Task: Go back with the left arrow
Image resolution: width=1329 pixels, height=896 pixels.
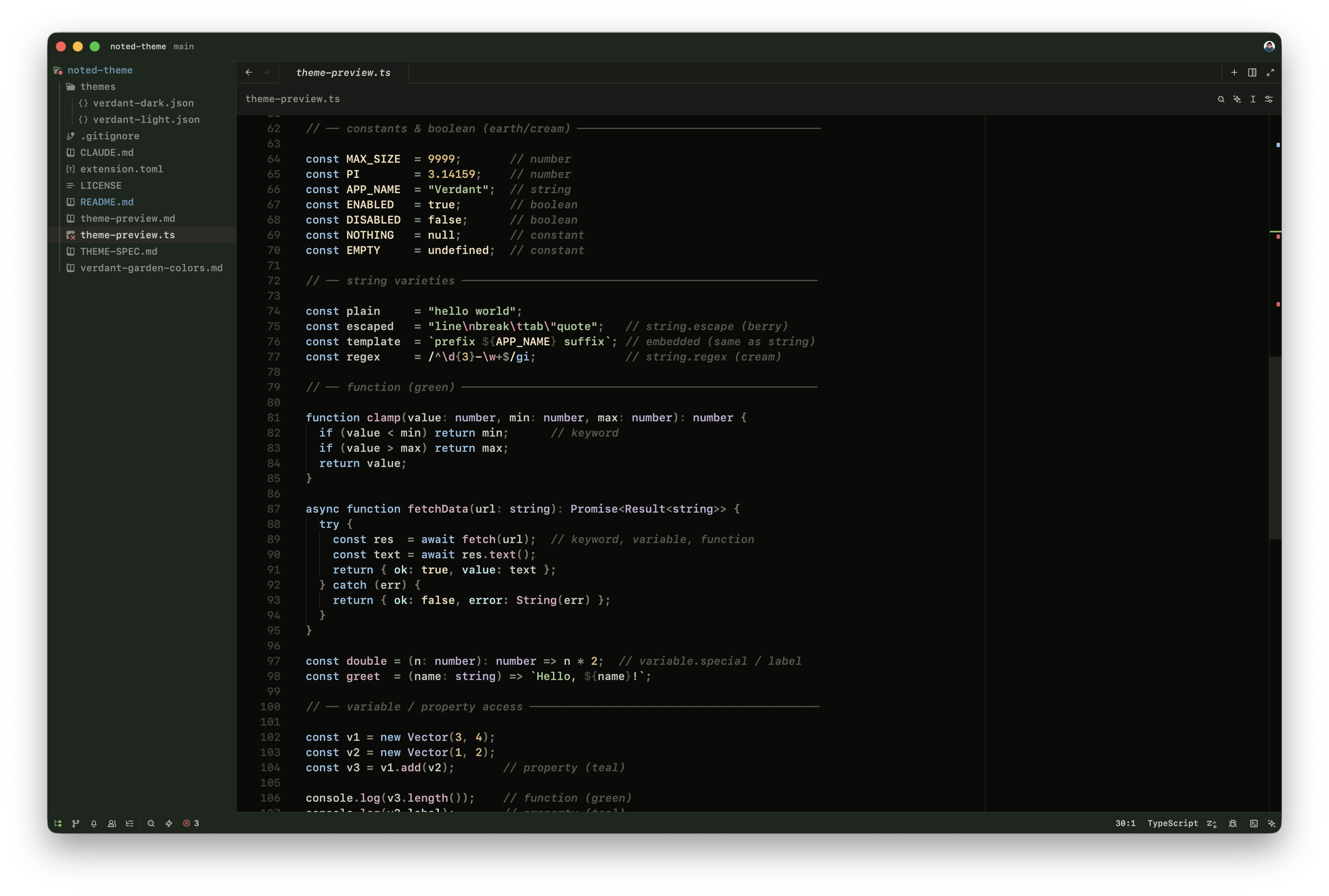Action: [249, 73]
